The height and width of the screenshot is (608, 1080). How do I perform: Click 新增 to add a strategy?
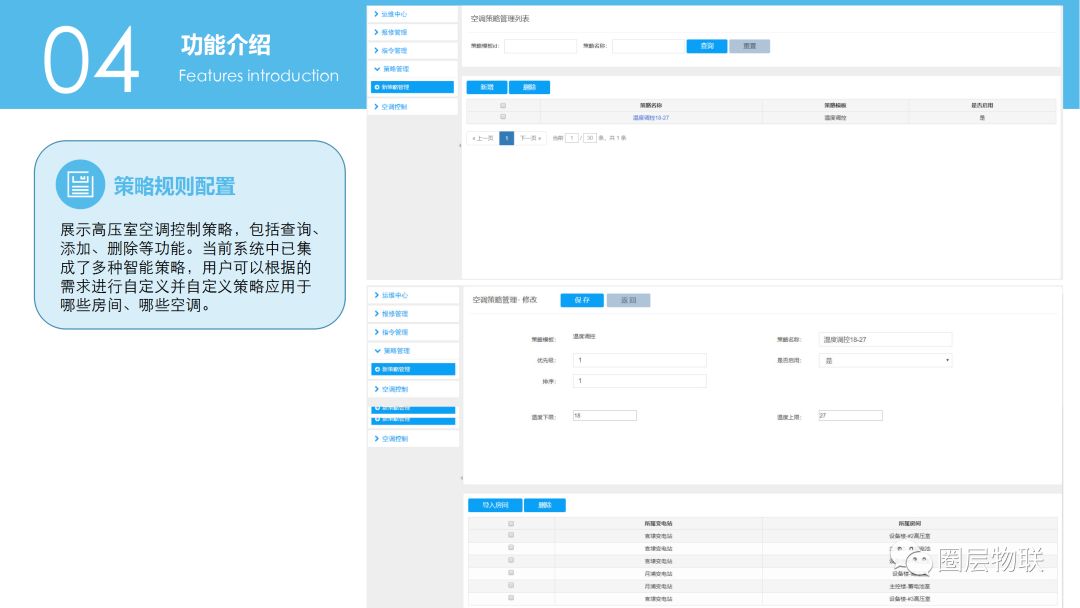coord(487,87)
